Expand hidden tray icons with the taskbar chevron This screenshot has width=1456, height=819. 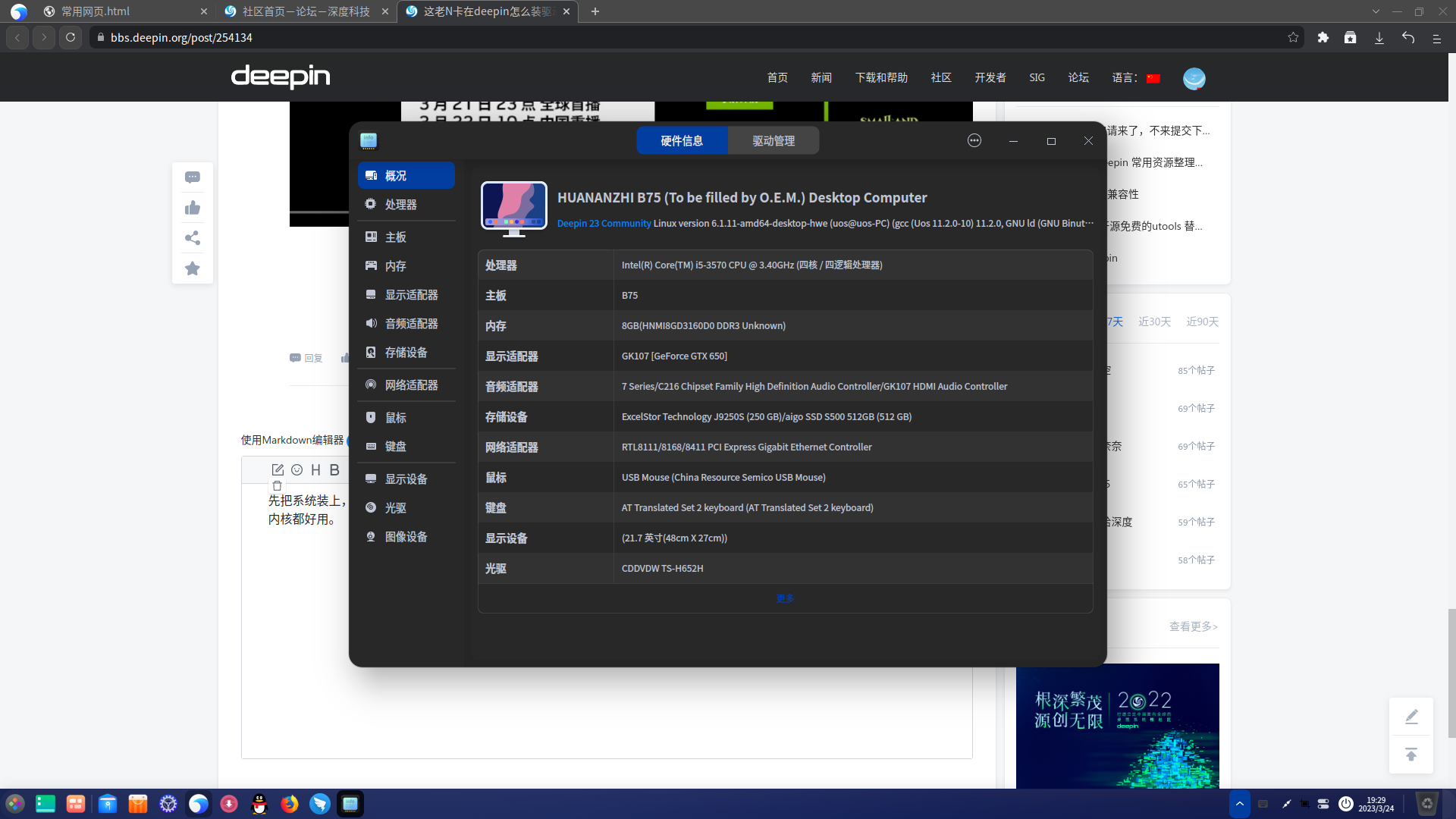click(x=1240, y=803)
